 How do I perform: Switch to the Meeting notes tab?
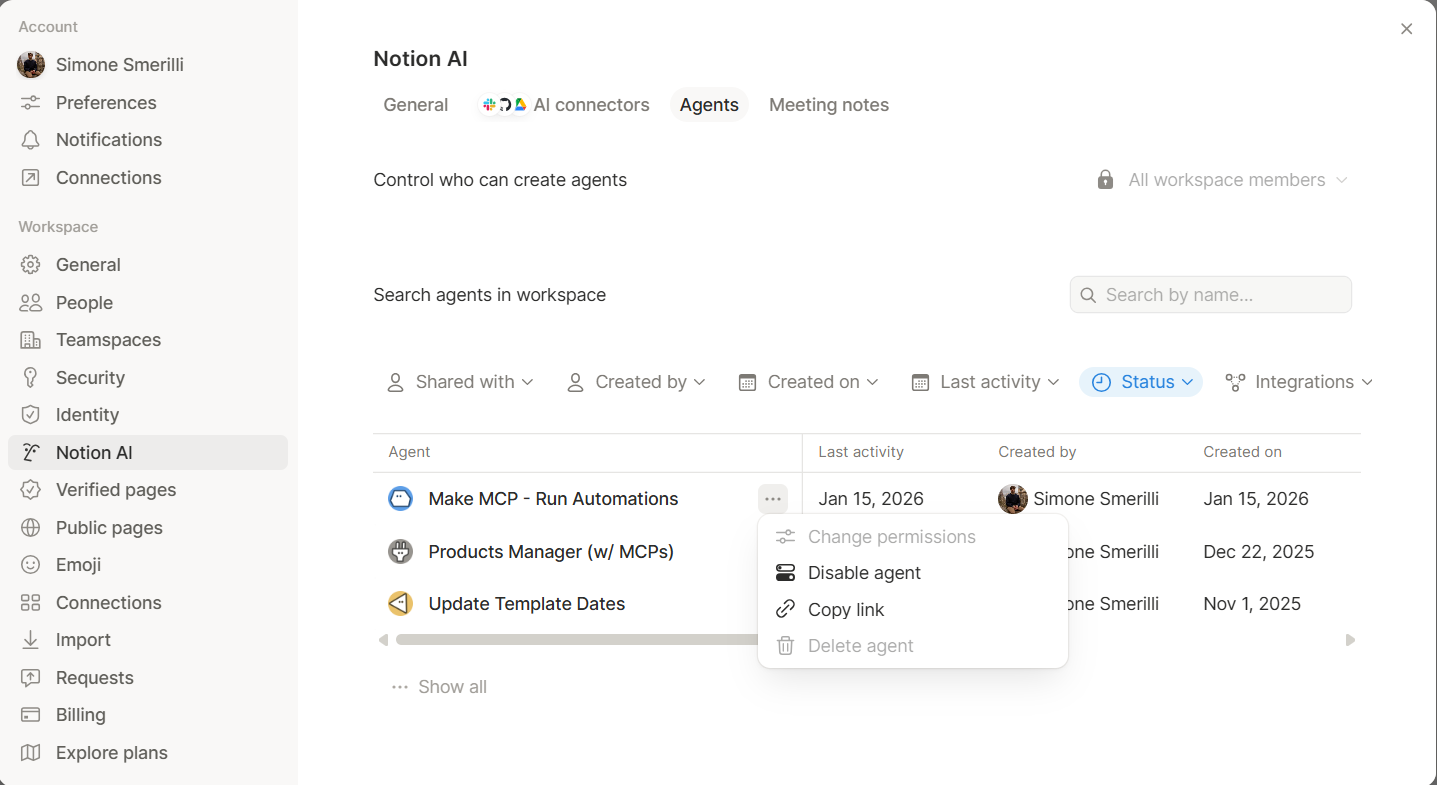pos(828,104)
